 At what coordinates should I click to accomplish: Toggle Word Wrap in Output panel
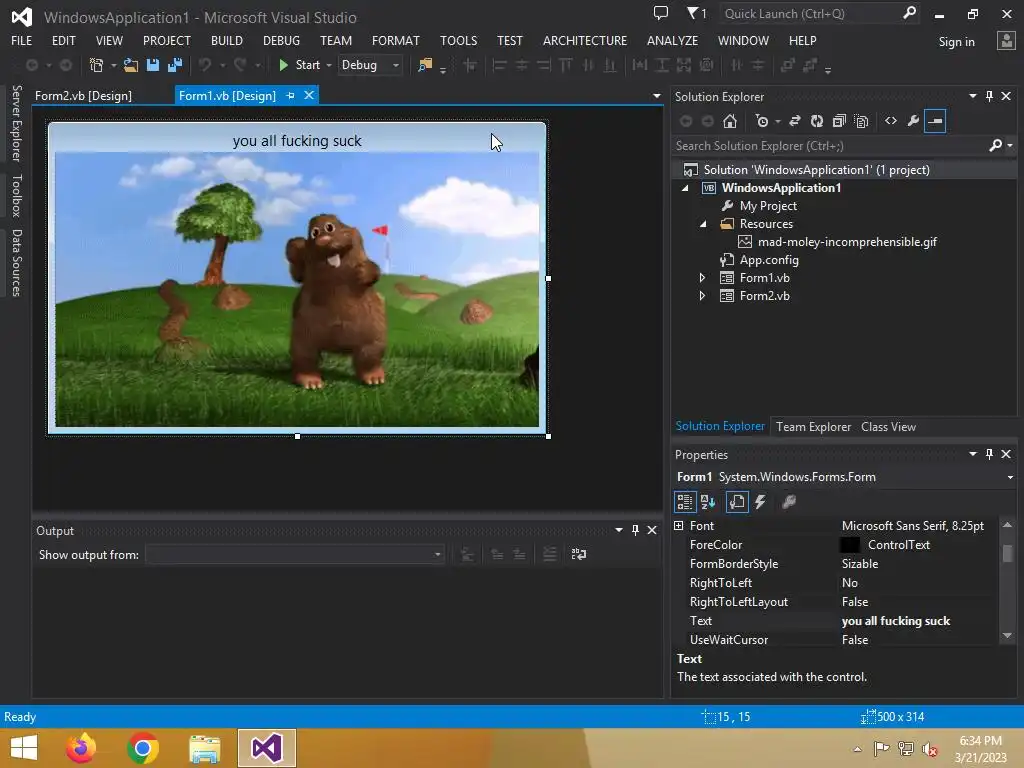pos(579,554)
